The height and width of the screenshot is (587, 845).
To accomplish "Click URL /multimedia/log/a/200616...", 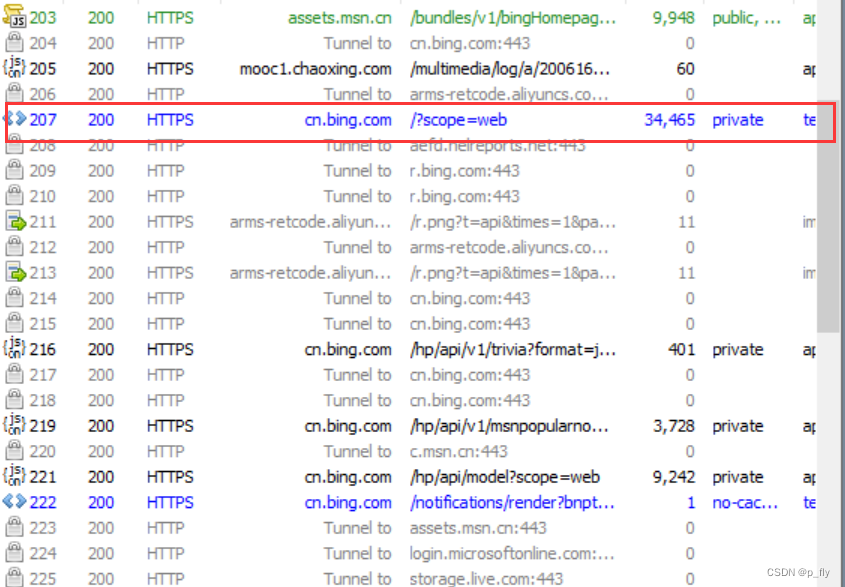I will point(510,69).
